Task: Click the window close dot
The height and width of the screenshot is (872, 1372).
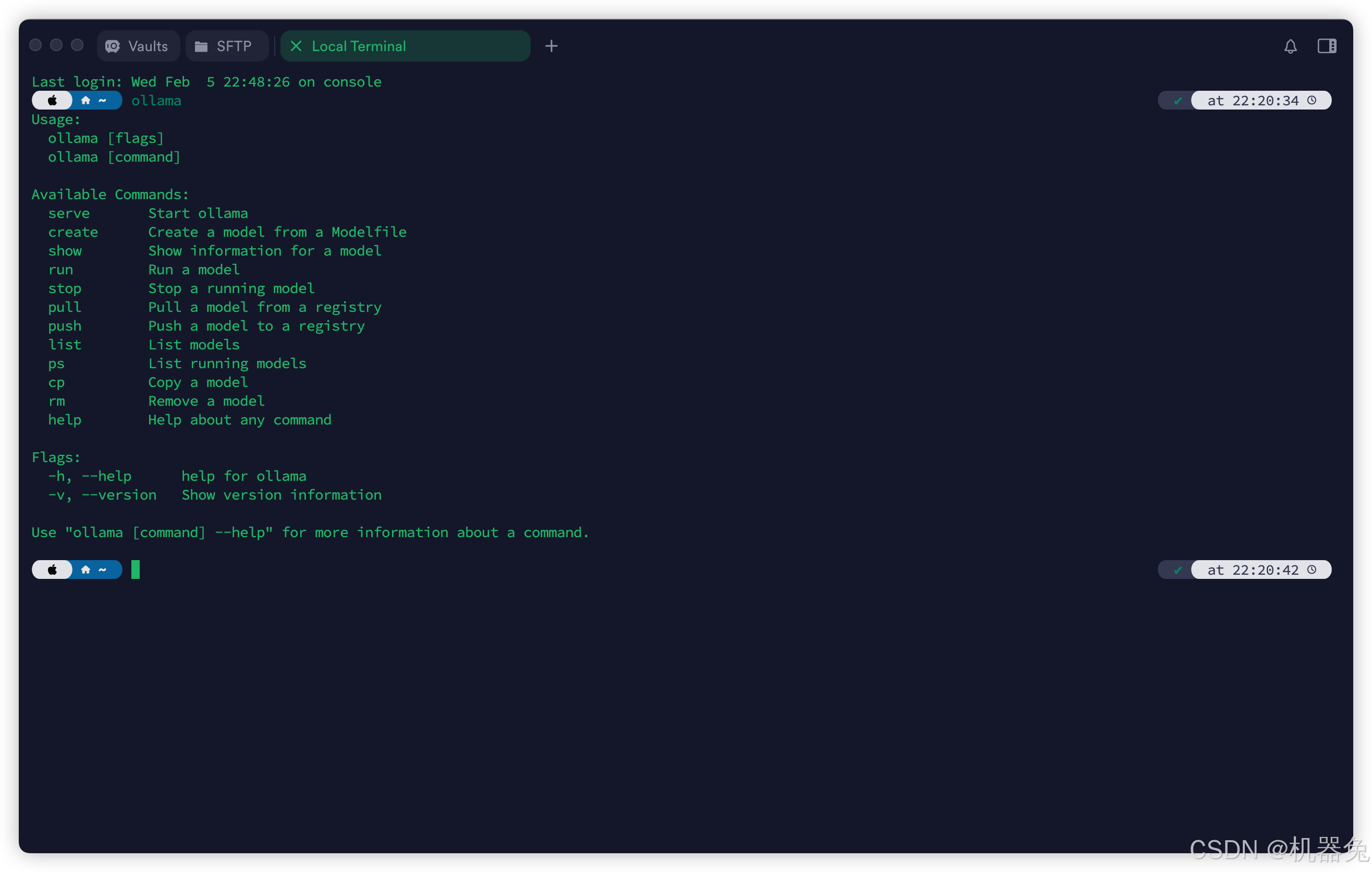Action: coord(35,45)
